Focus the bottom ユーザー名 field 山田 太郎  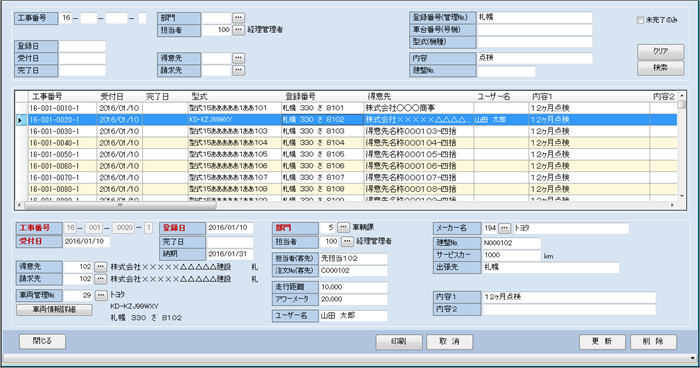tap(353, 315)
